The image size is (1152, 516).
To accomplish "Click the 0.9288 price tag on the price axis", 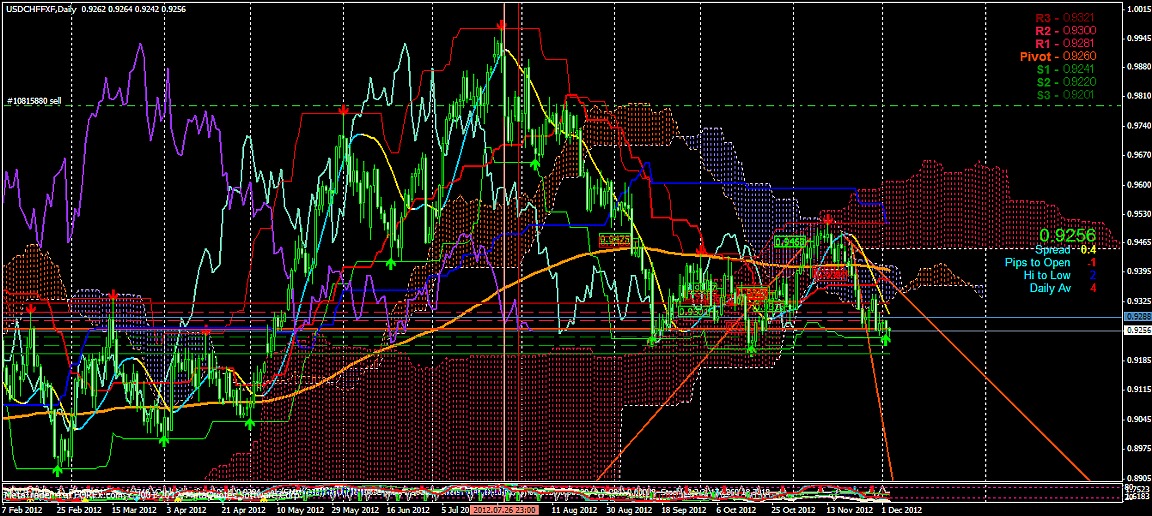I will pos(1138,317).
